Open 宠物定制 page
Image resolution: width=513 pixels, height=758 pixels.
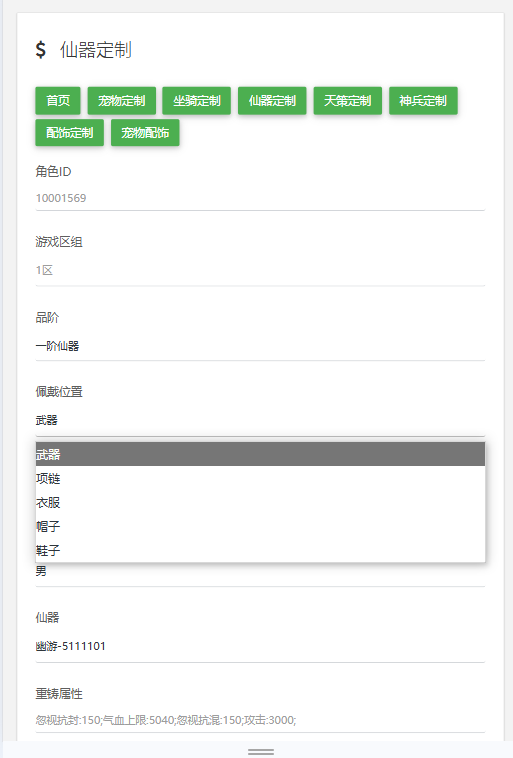tap(122, 101)
